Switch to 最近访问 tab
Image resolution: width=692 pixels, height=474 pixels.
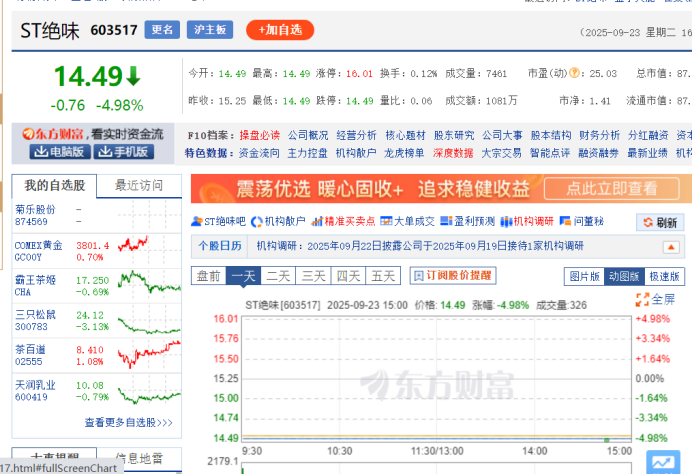[139, 186]
